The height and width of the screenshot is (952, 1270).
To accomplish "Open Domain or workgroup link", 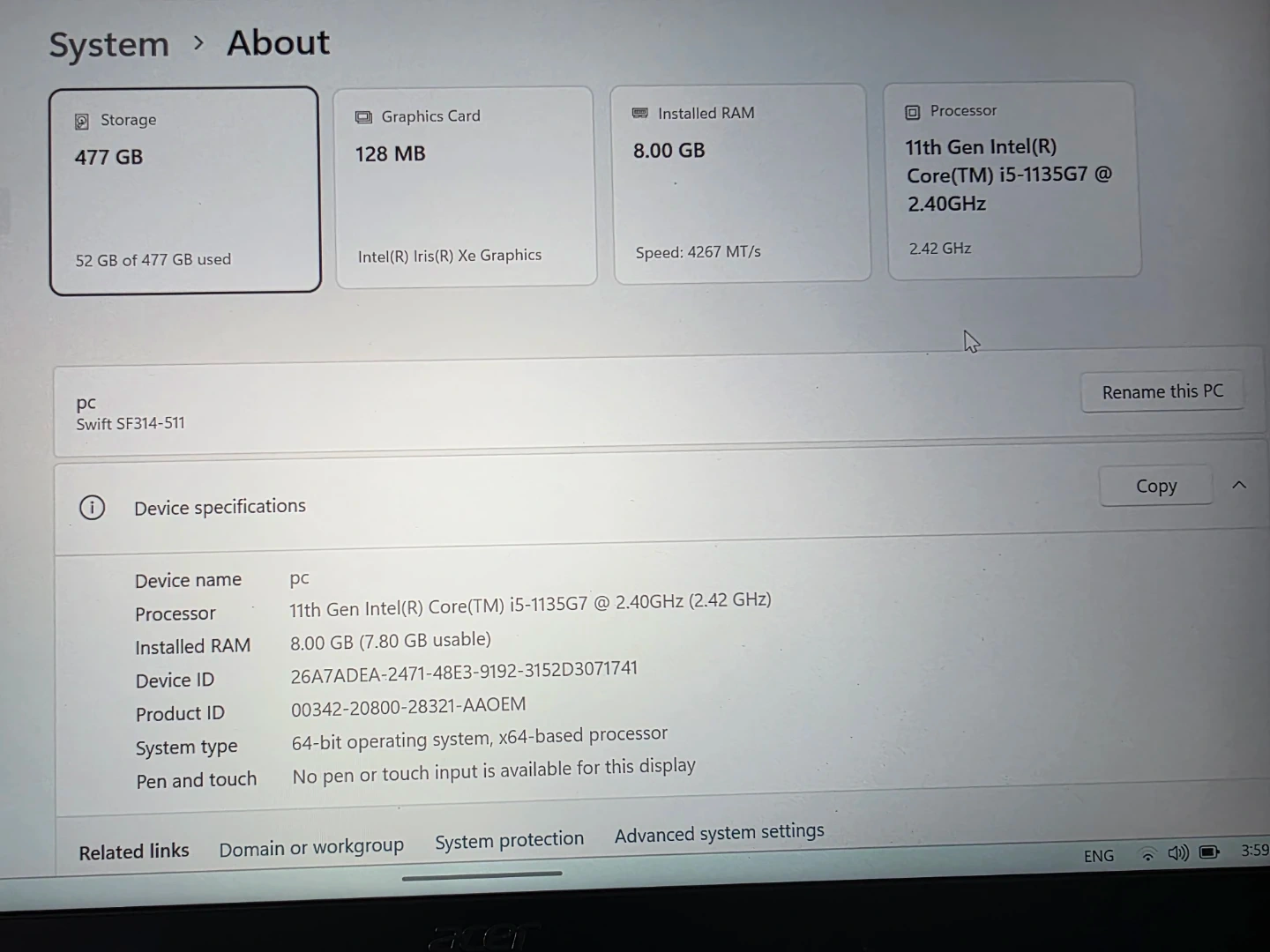I will [x=311, y=847].
